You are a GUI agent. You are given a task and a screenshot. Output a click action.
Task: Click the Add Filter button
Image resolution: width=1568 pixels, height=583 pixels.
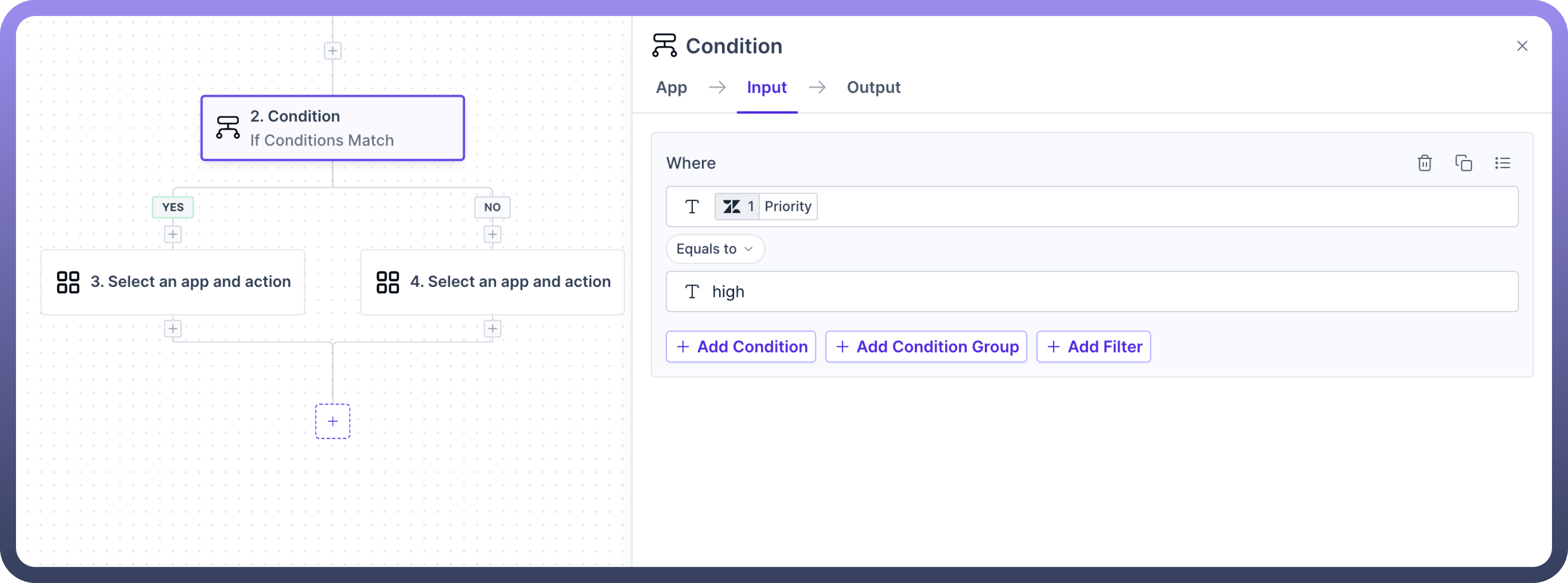pyautogui.click(x=1093, y=347)
